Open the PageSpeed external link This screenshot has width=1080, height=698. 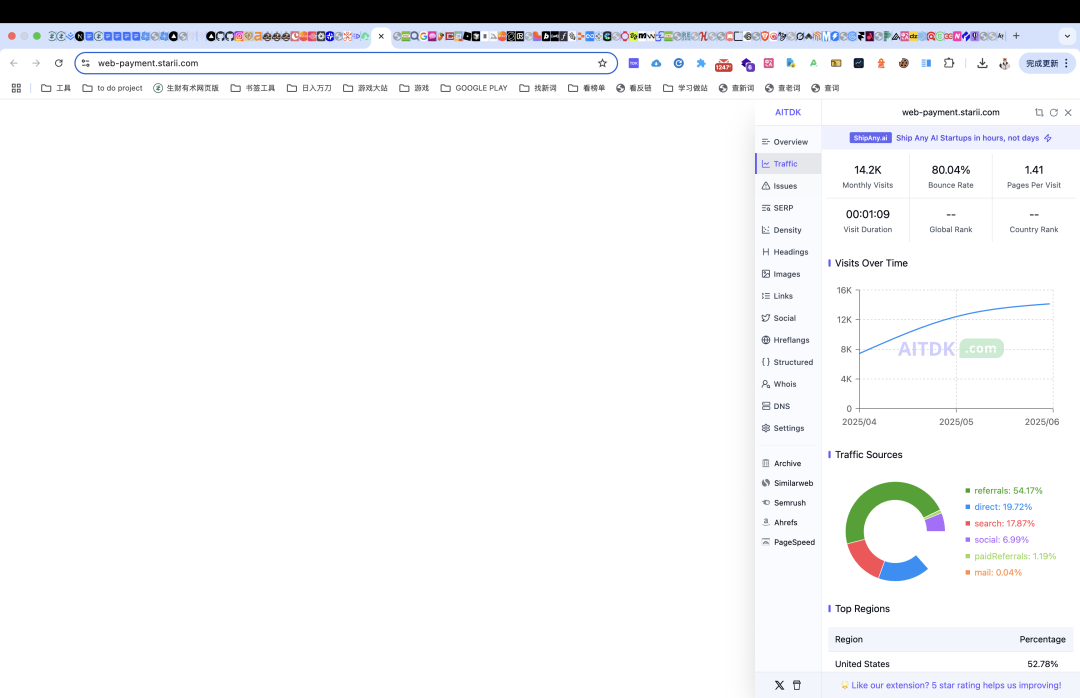[x=788, y=542]
